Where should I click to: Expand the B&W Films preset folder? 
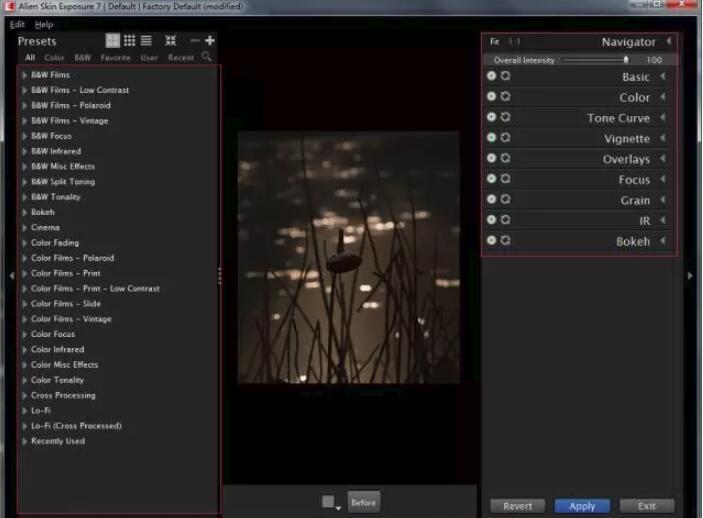tap(24, 75)
